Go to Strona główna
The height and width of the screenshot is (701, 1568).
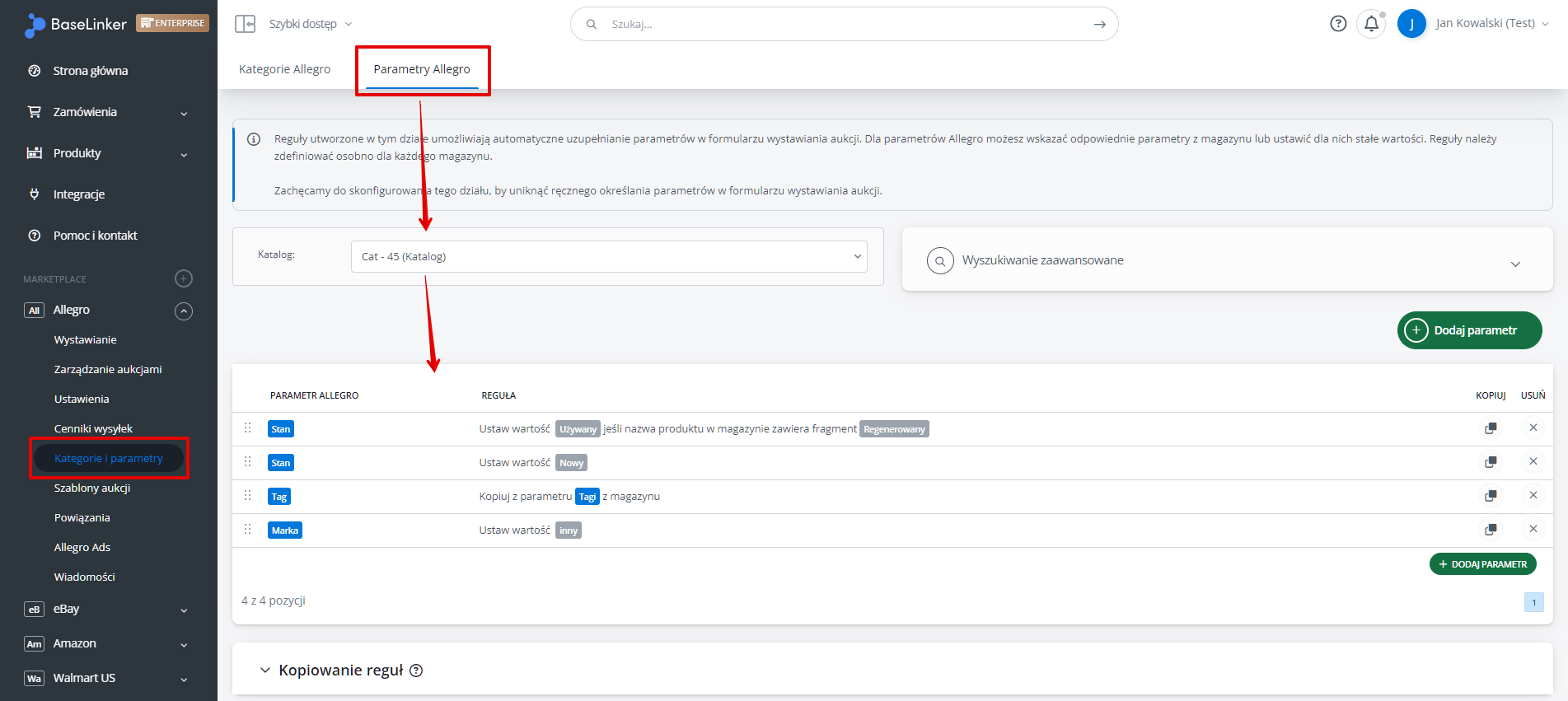tap(91, 71)
